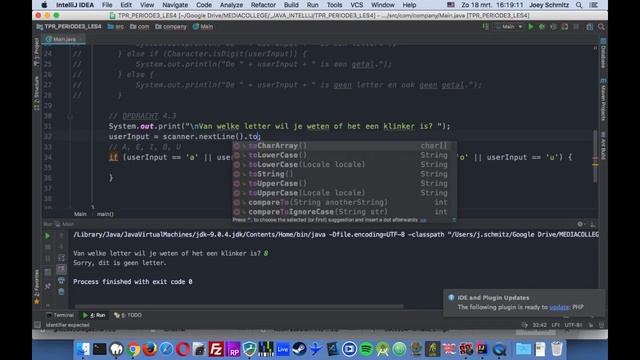
Task: Open FileZilla from the Dock
Action: click(216, 349)
